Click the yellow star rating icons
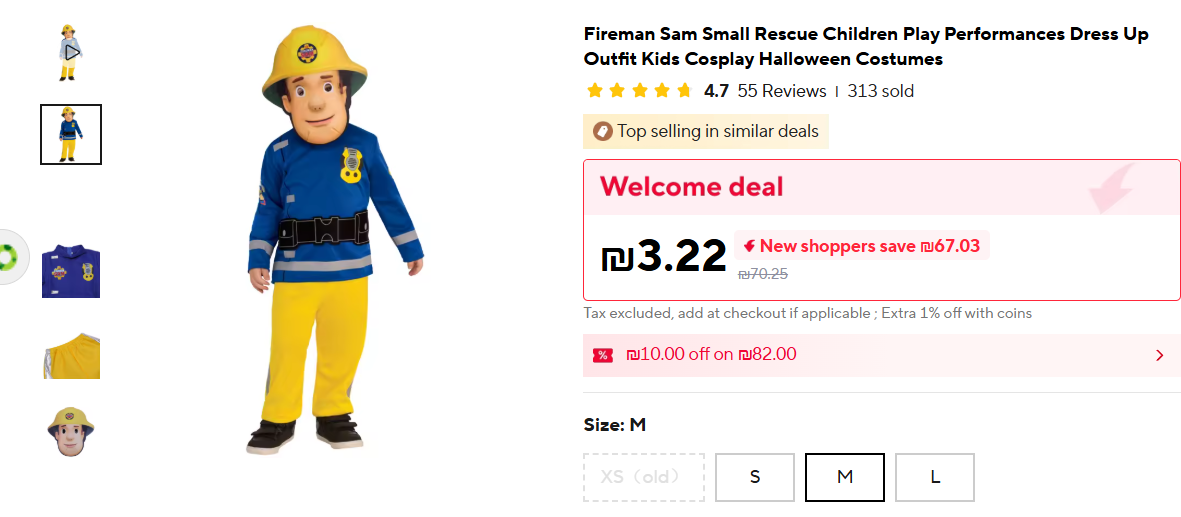1181x517 pixels. click(639, 91)
